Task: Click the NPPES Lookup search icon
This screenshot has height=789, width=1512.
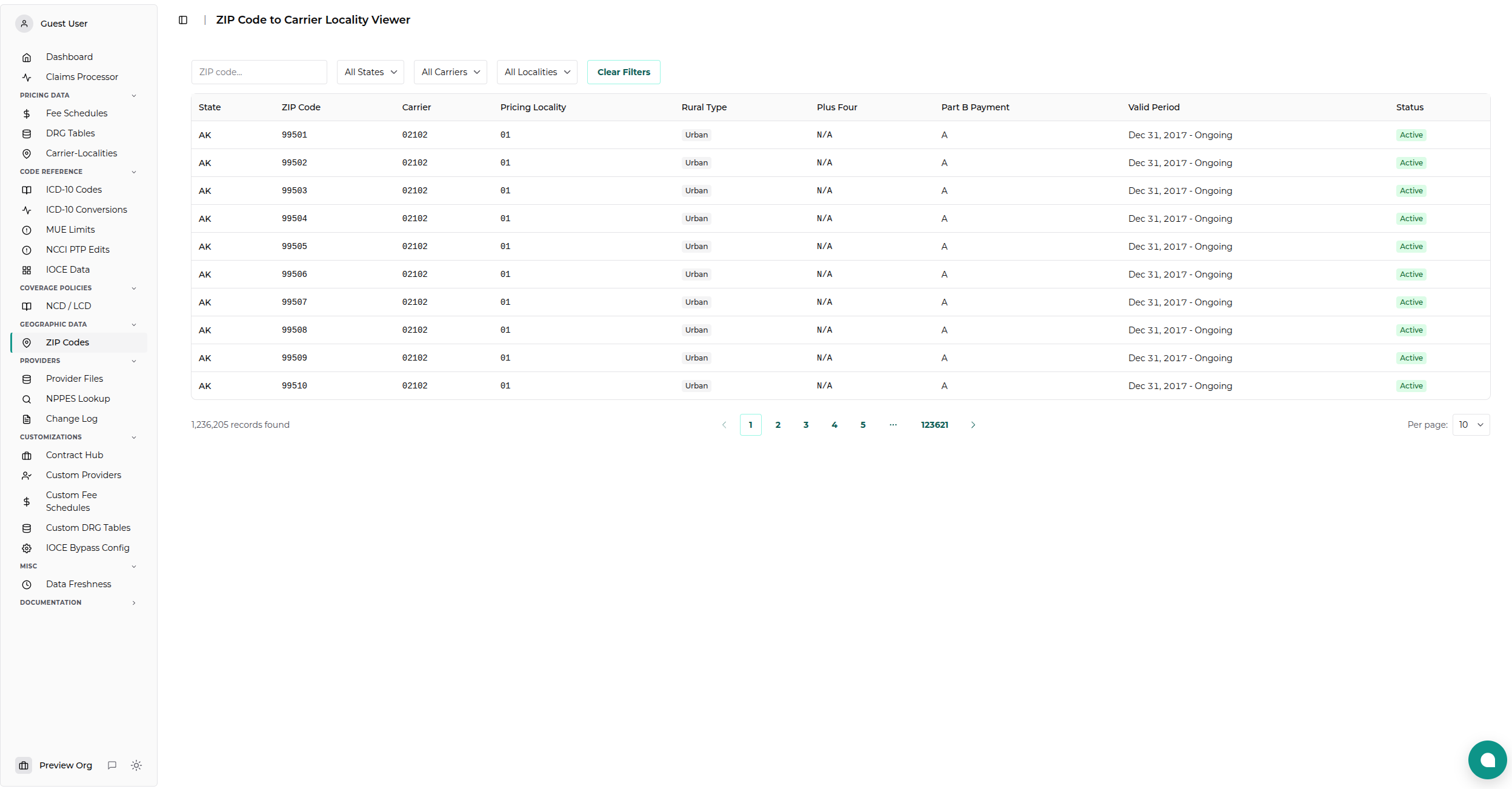Action: tap(27, 399)
